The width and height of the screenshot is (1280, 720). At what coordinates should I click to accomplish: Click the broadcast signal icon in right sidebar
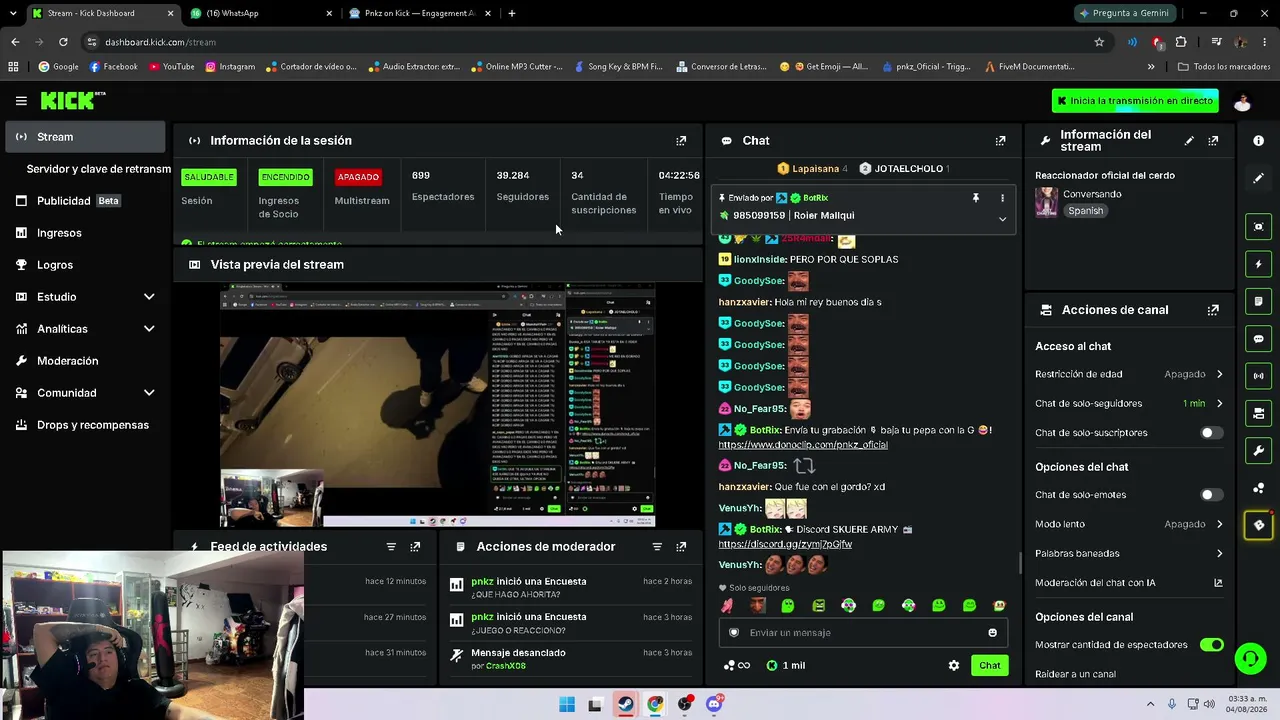pos(1259,376)
